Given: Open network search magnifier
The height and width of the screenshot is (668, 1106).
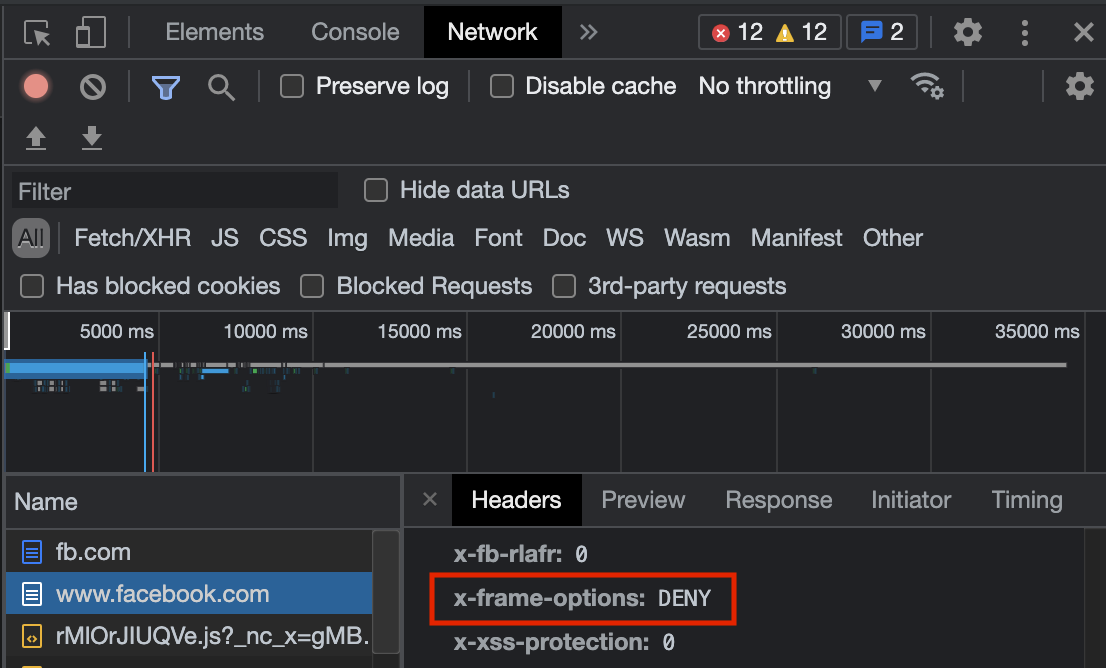Looking at the screenshot, I should (221, 87).
